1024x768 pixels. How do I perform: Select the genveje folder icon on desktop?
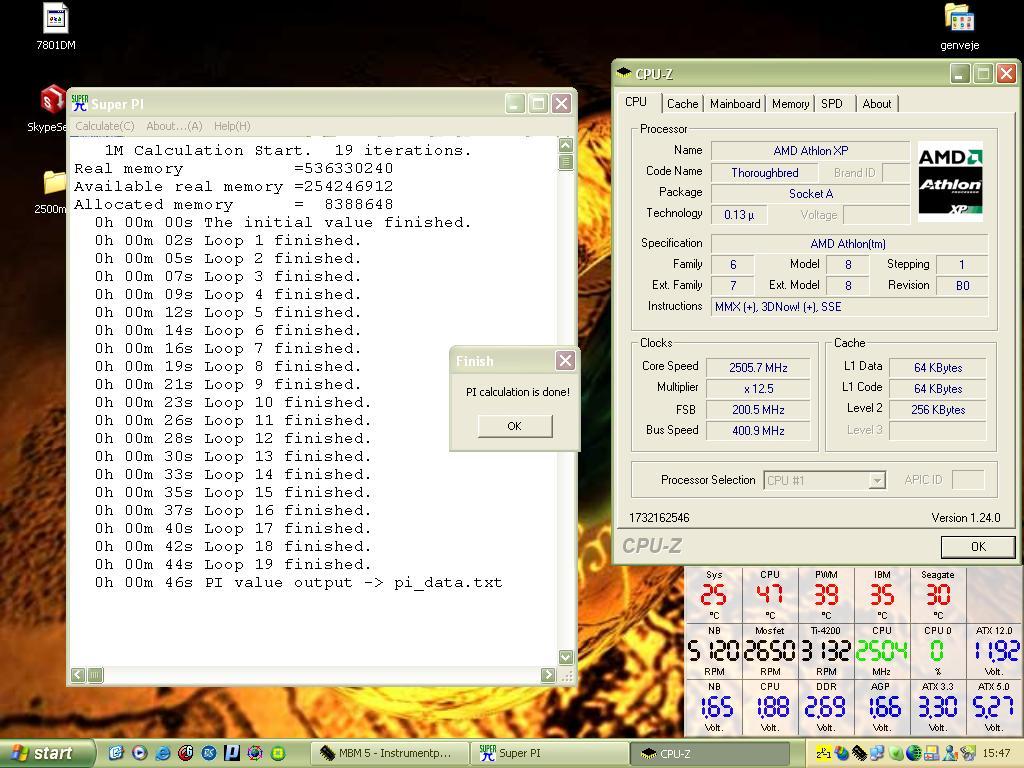coord(959,18)
